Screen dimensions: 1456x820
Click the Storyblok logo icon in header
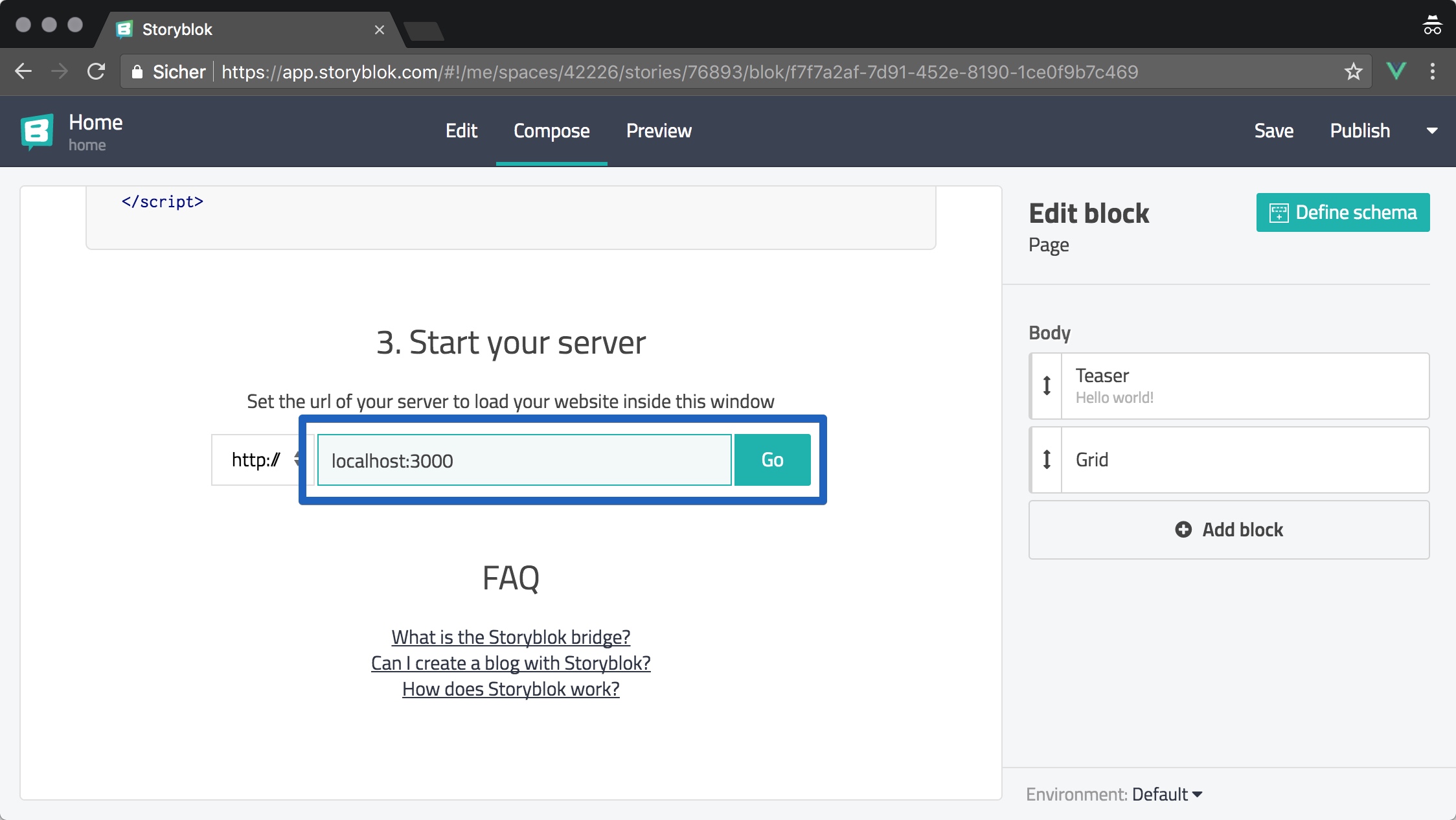[x=37, y=131]
